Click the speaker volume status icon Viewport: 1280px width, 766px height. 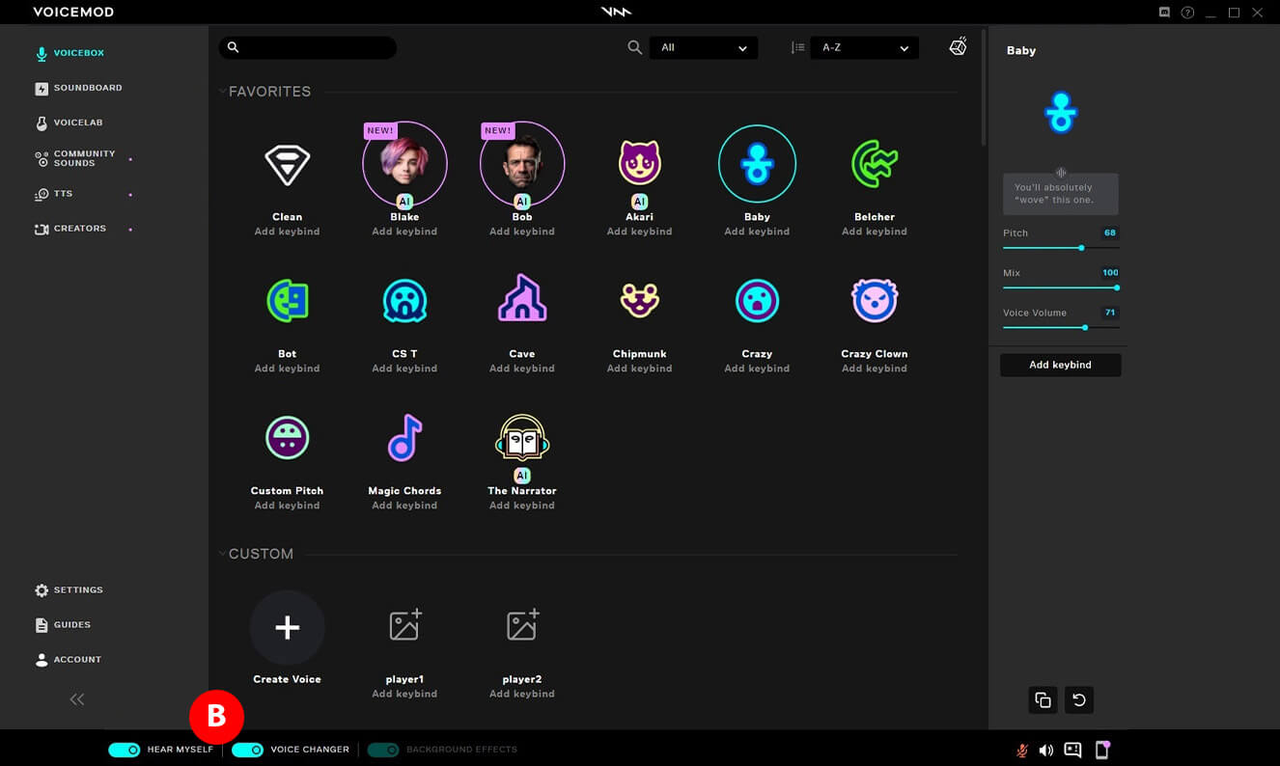[x=1046, y=749]
